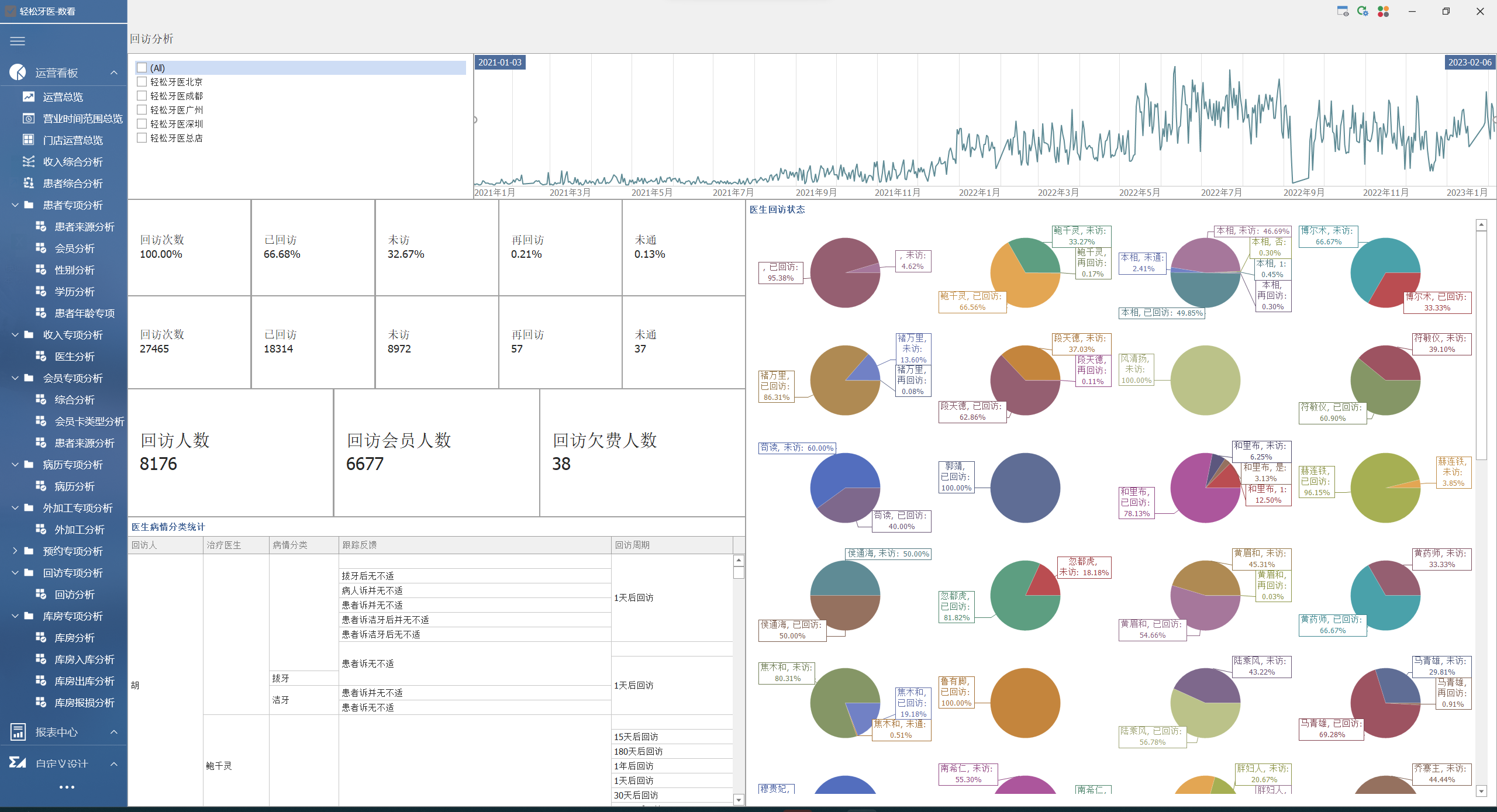Viewport: 1497px width, 812px height.
Task: Click the three-dot more options icon
Action: 67,787
